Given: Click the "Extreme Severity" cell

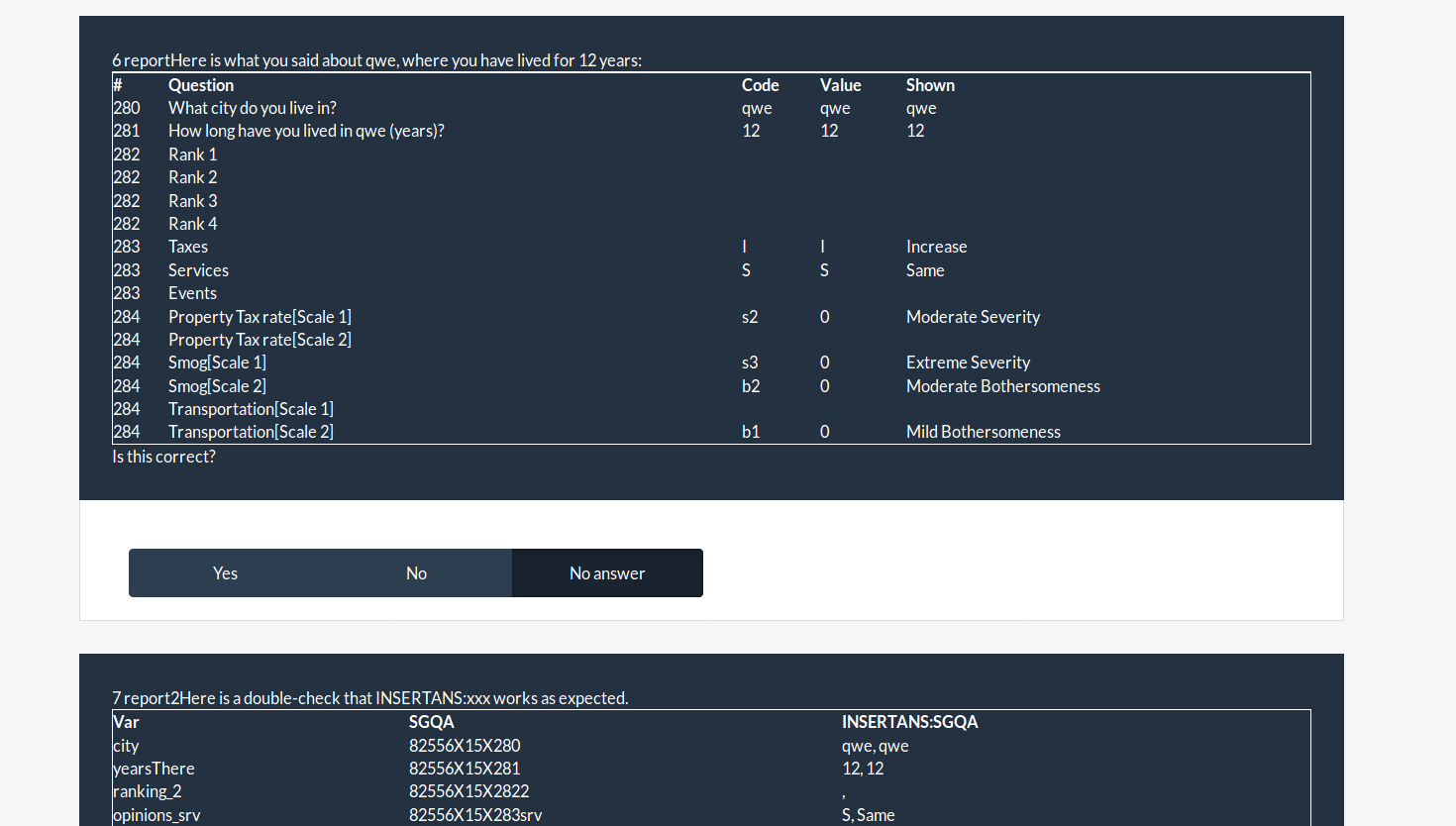Looking at the screenshot, I should (x=968, y=362).
